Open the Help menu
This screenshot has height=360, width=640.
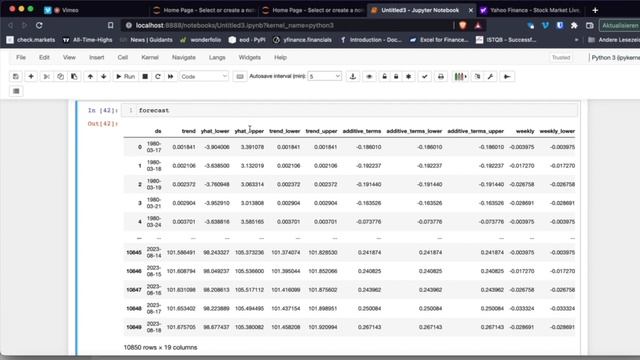pos(280,58)
